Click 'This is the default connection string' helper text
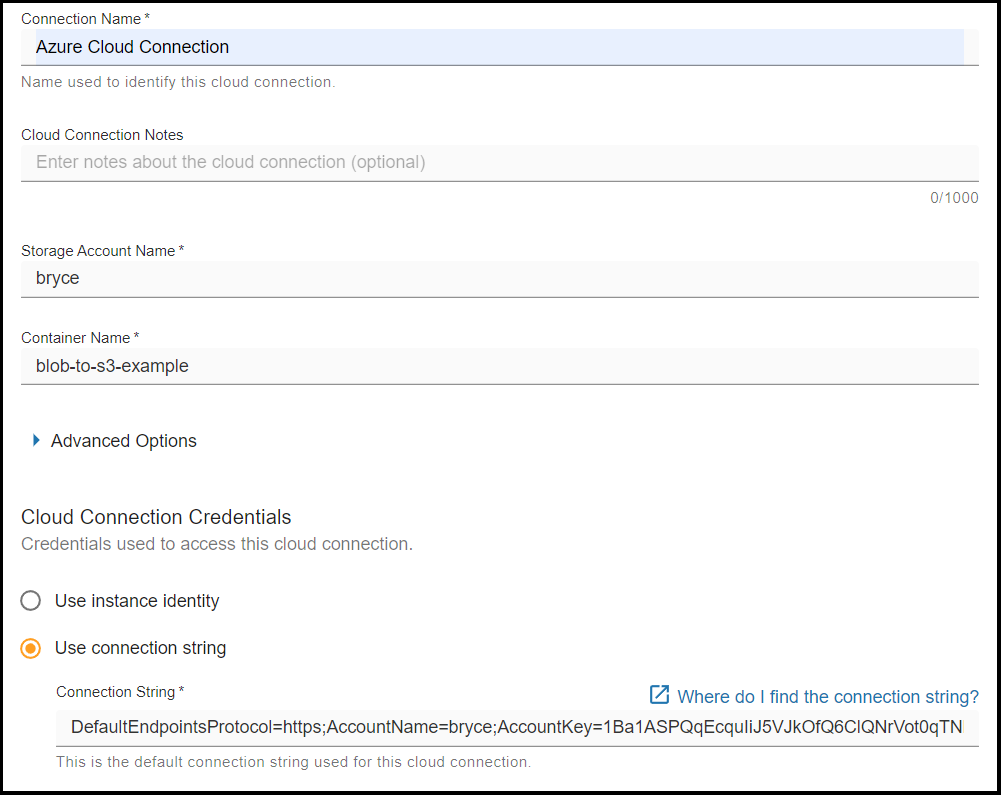The width and height of the screenshot is (1001, 795). click(x=293, y=762)
